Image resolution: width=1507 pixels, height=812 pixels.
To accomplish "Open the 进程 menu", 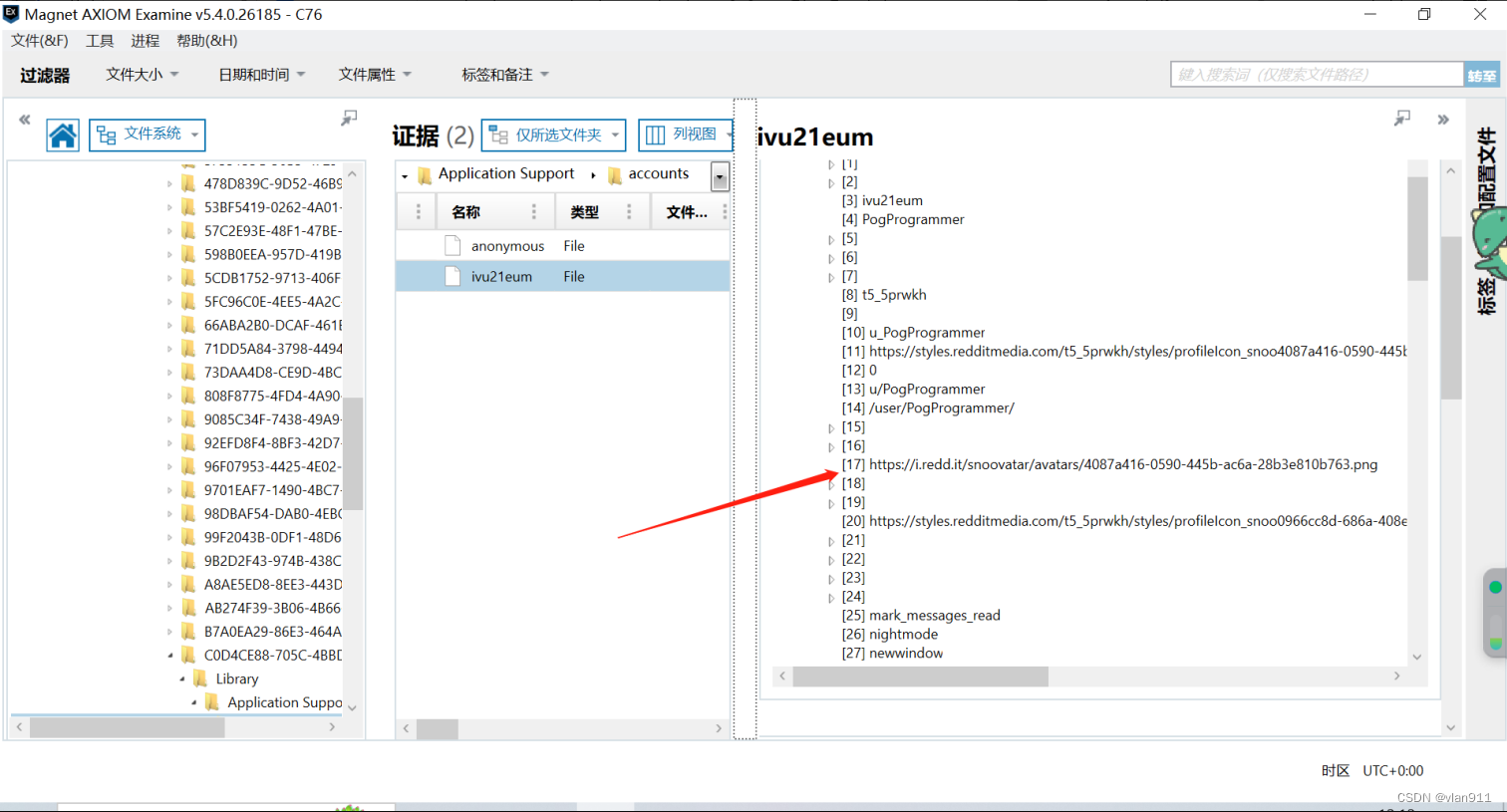I will pos(145,41).
